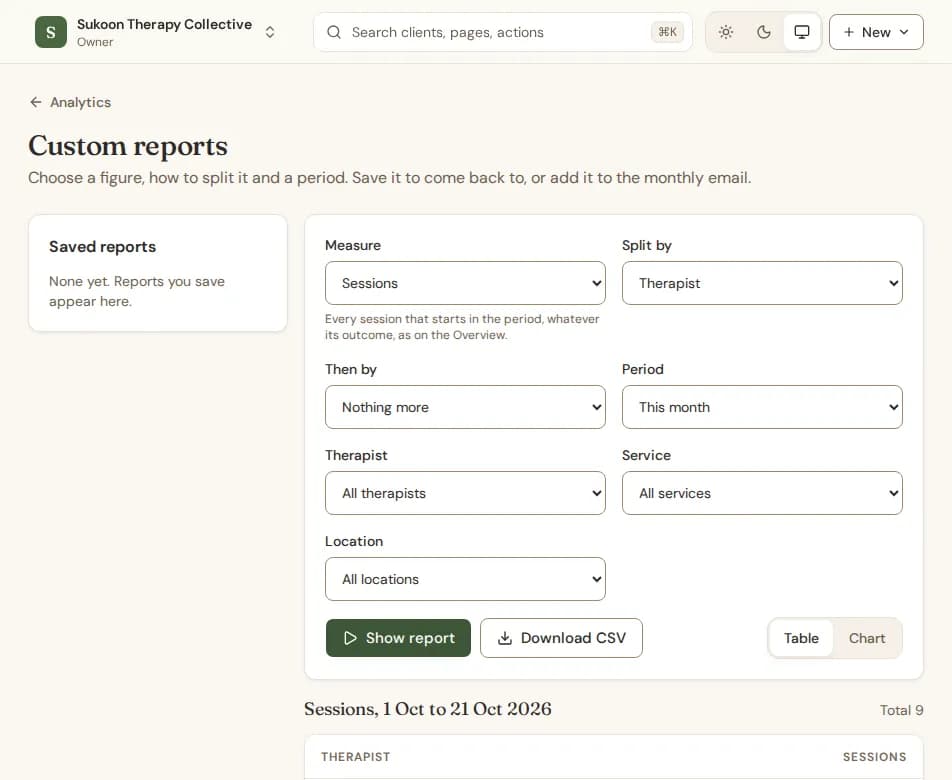The height and width of the screenshot is (780, 952).
Task: Open the All therapists filter dropdown
Action: (x=465, y=493)
